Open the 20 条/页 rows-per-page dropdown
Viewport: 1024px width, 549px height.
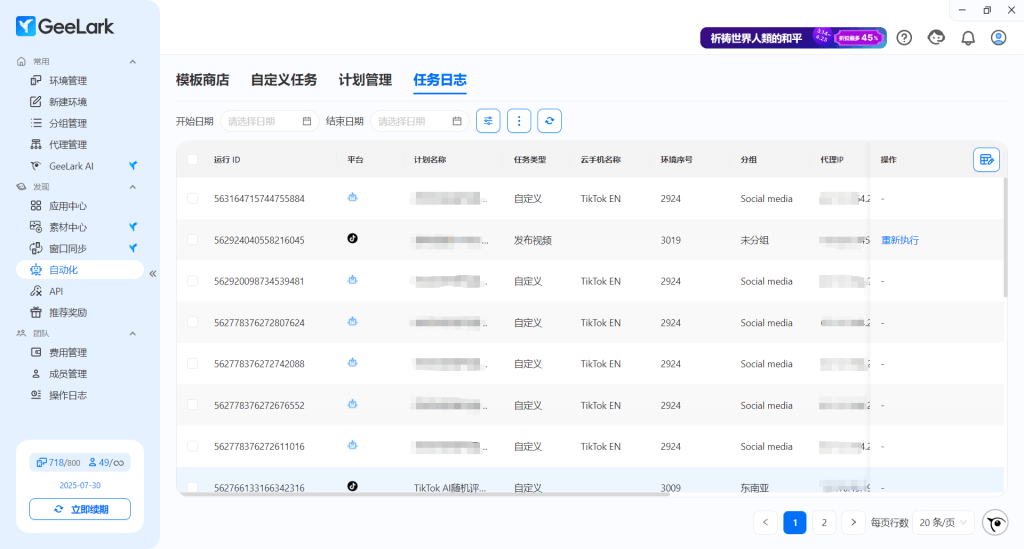[943, 522]
